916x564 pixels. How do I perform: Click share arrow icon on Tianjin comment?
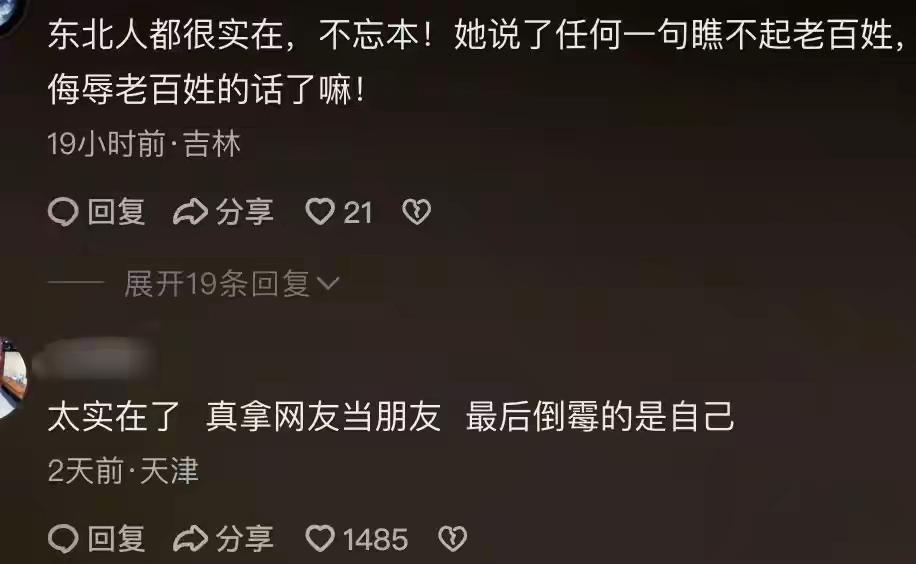(190, 538)
